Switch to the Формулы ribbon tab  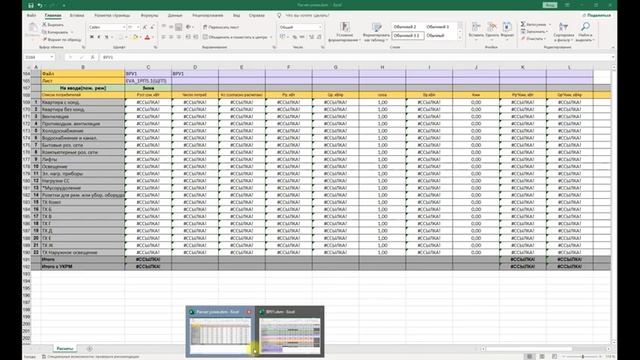(x=149, y=16)
